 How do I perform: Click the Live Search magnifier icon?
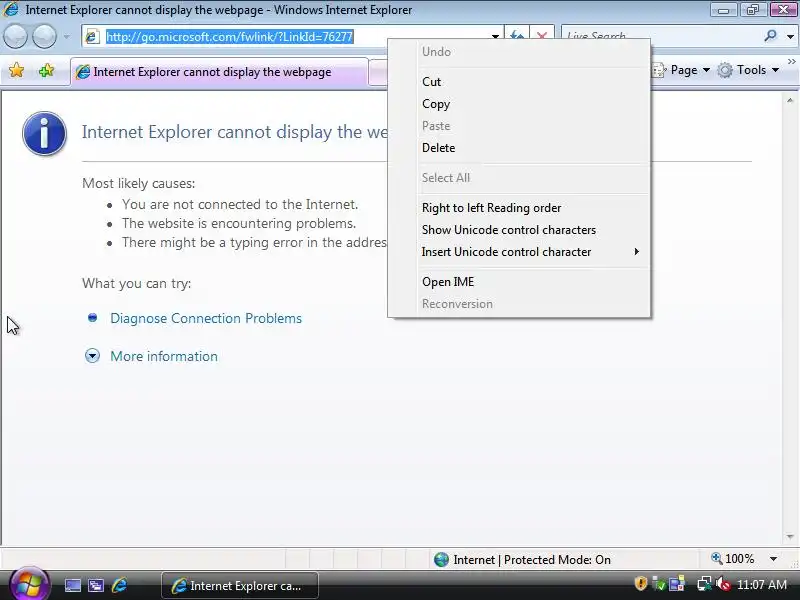point(770,36)
